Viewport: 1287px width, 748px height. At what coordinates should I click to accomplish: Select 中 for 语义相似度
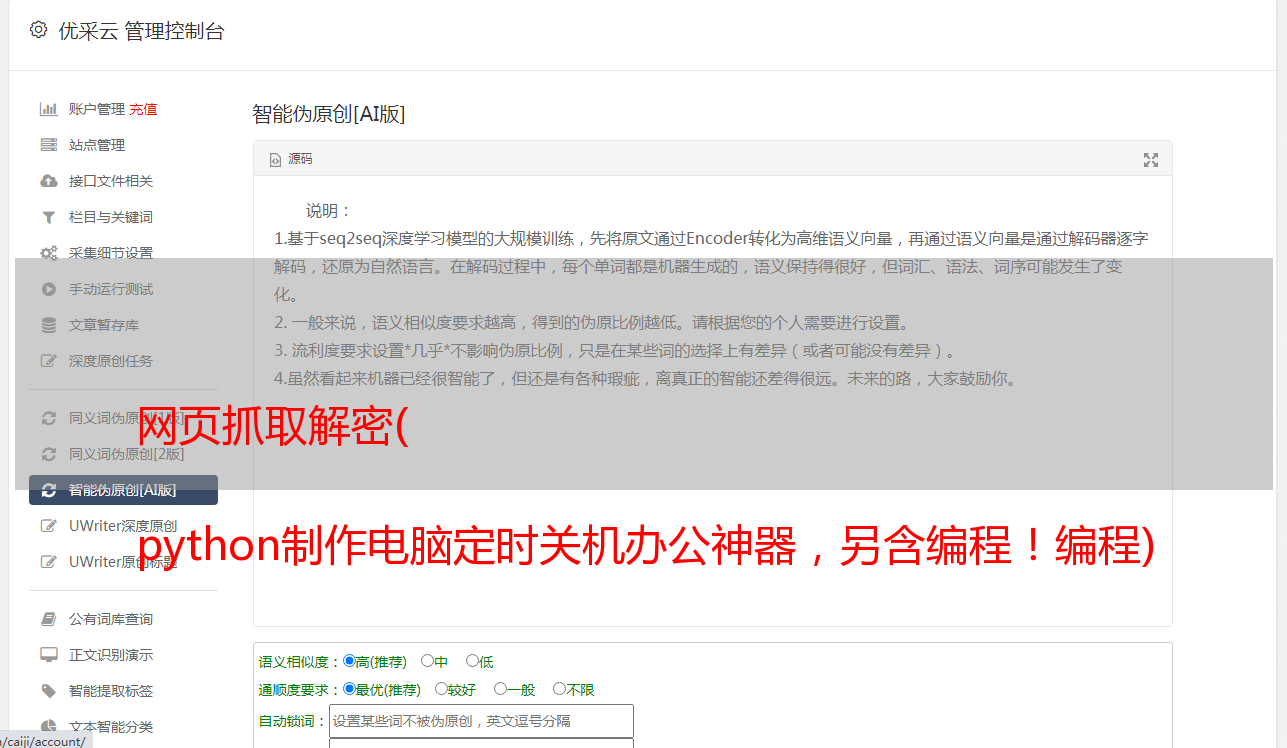427,661
